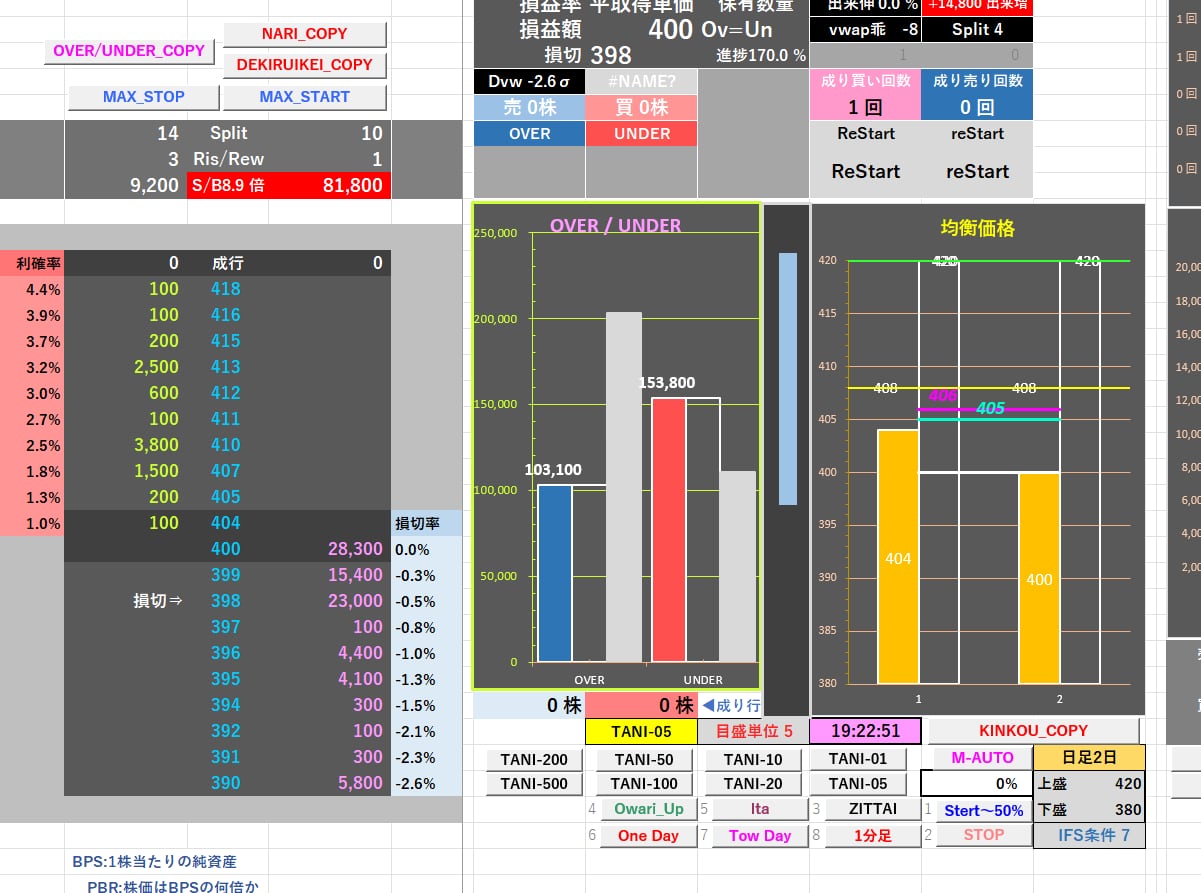Image resolution: width=1201 pixels, height=893 pixels.
Task: Click the orange bar labeled 400
Action: (x=1039, y=578)
